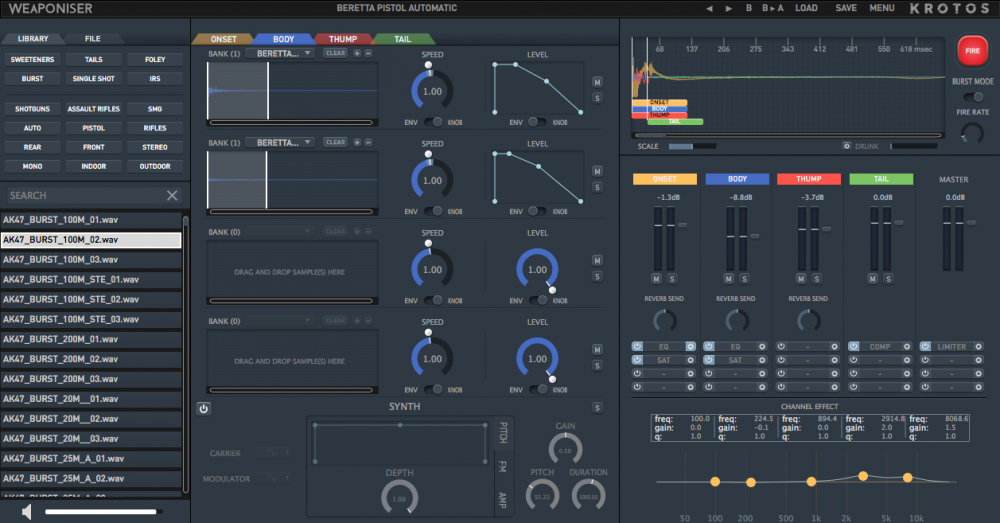Toggle the BURST MODE switch
1000x523 pixels.
click(x=973, y=97)
